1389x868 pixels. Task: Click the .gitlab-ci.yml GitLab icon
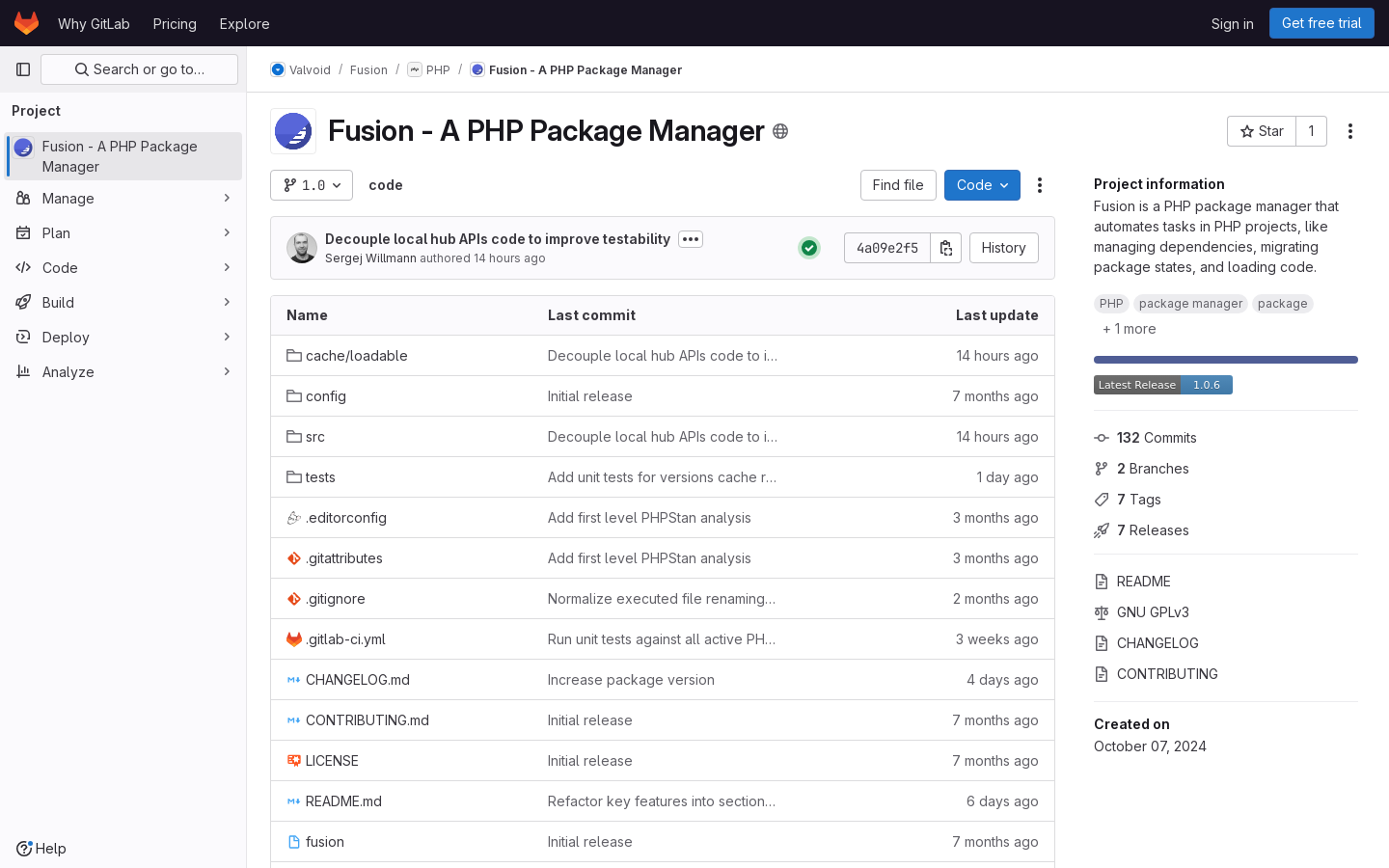[294, 639]
